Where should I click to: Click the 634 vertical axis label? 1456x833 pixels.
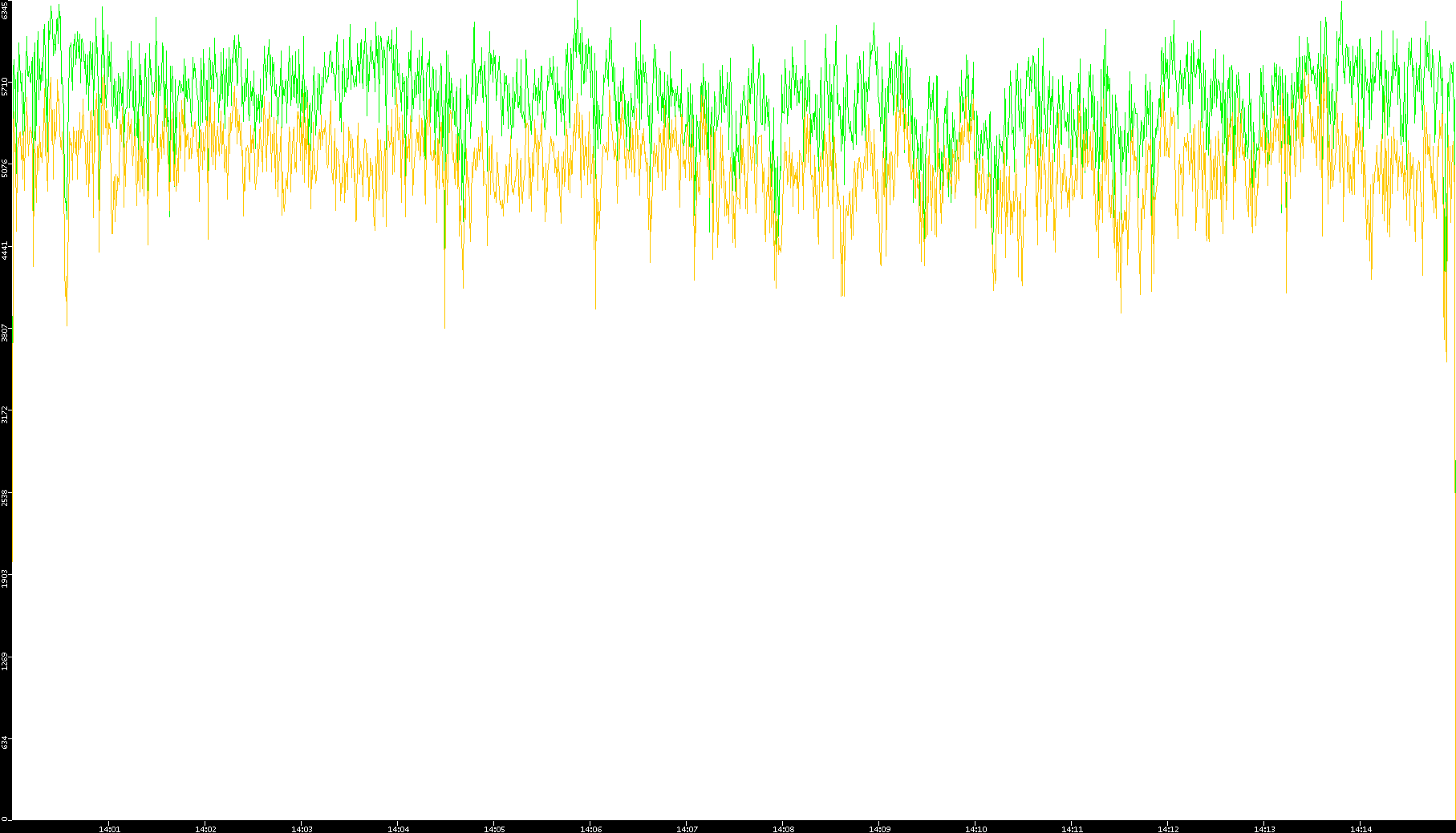(5, 742)
